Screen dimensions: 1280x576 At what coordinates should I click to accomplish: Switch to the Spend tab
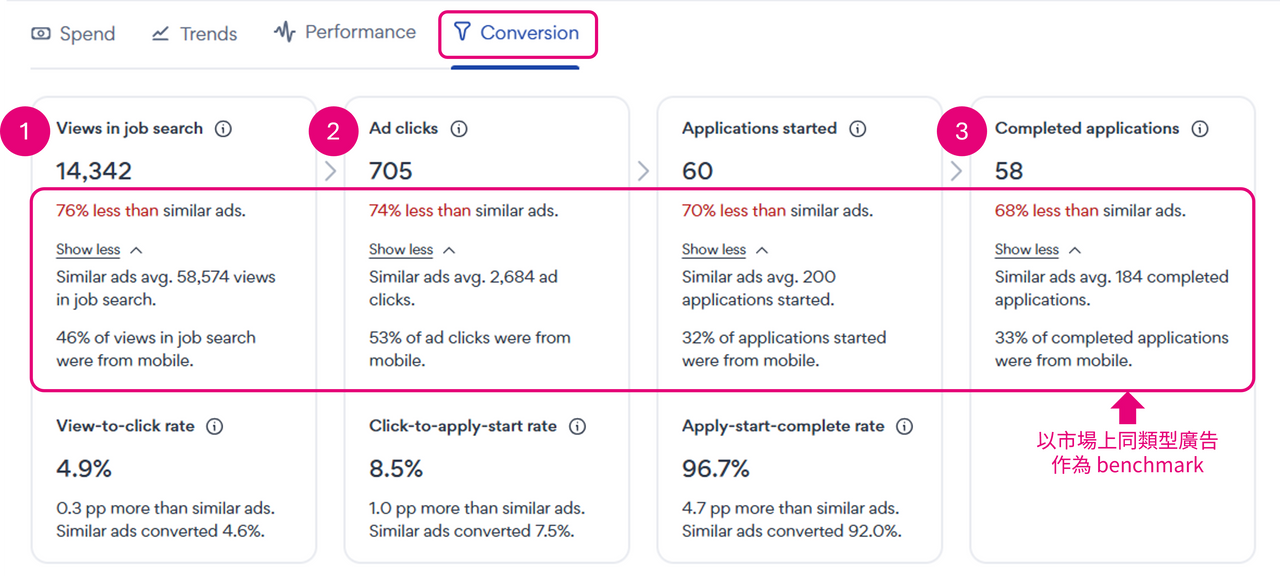[74, 34]
